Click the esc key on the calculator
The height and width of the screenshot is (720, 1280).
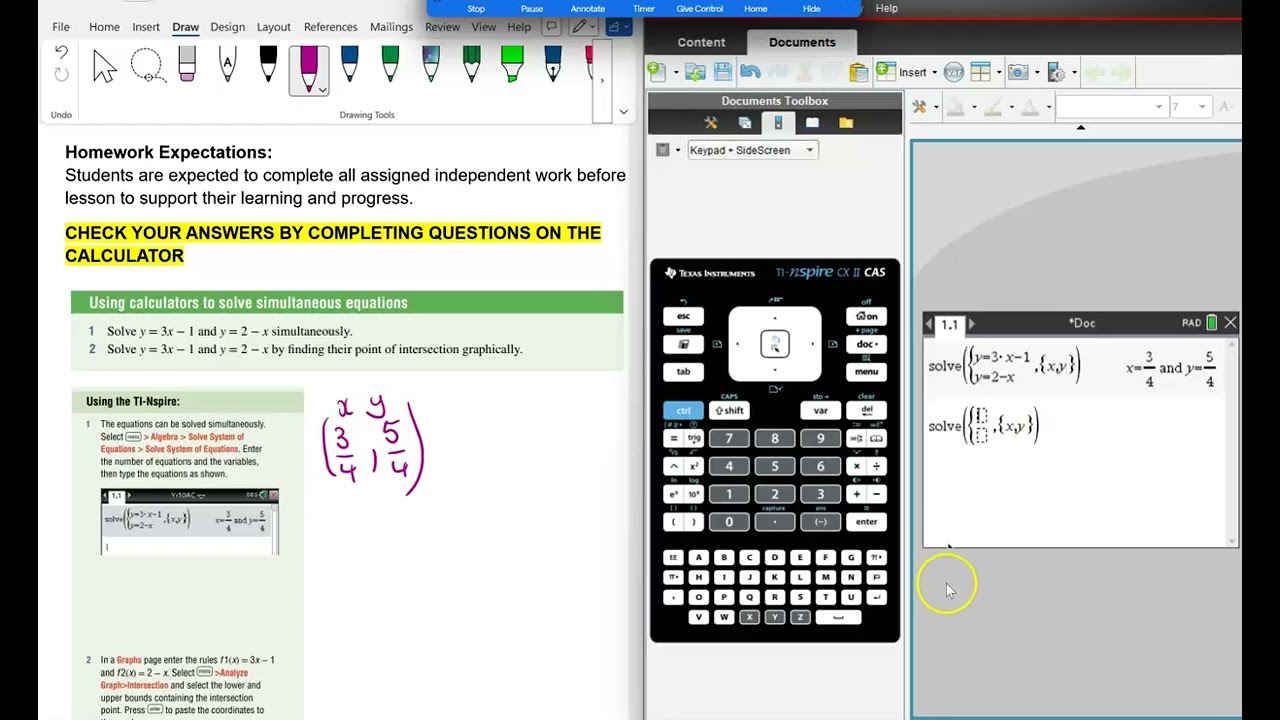(x=683, y=316)
